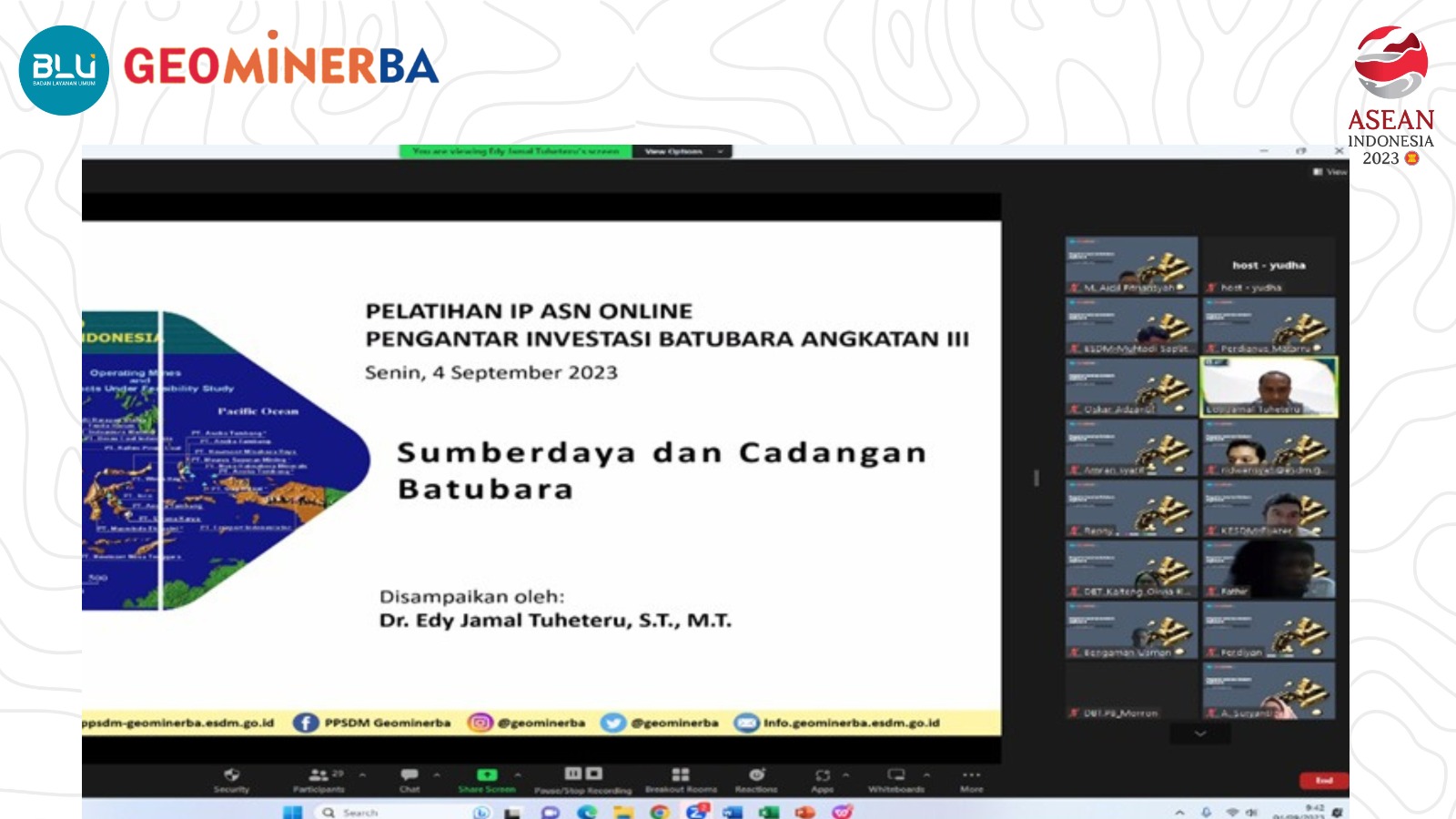Click the More ellipsis icon
This screenshot has height=819, width=1456.
(969, 773)
